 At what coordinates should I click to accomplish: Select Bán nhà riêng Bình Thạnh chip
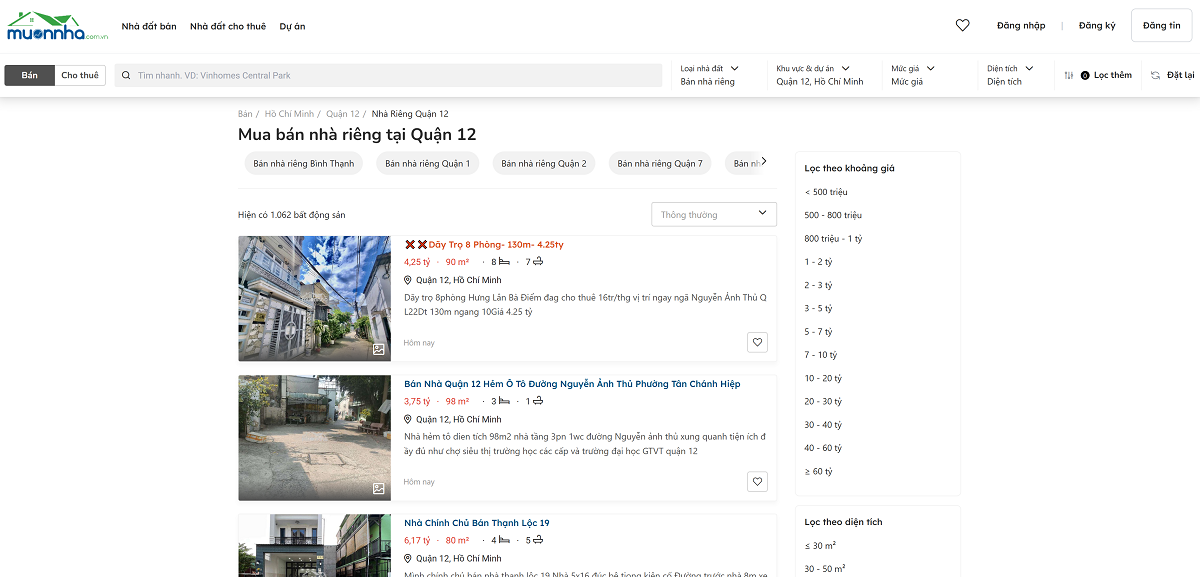tap(304, 163)
